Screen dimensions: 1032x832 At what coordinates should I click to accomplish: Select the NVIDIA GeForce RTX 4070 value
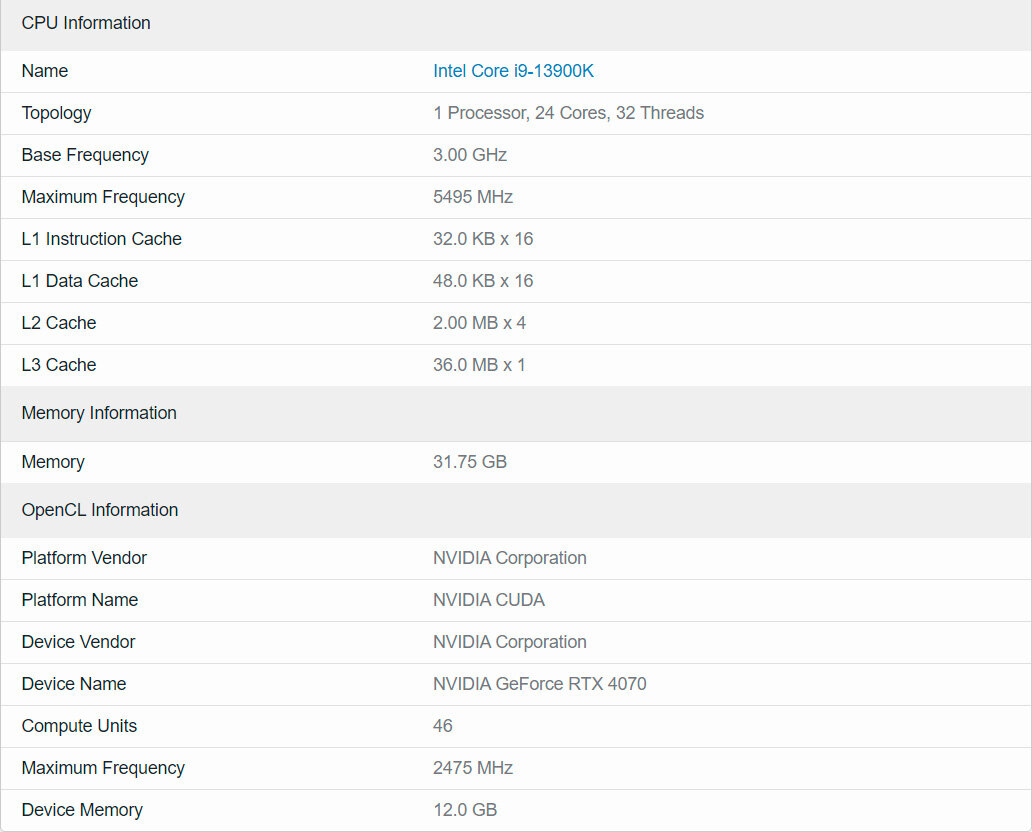540,685
